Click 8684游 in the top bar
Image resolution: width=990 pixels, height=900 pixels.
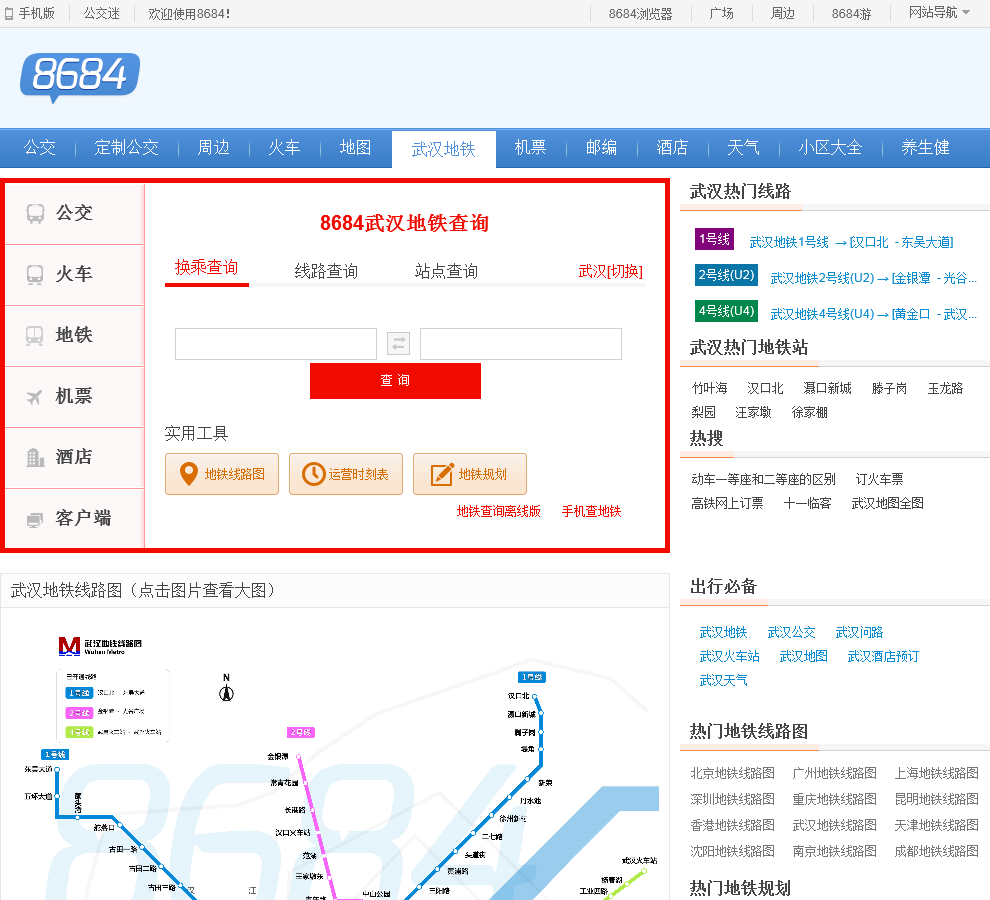851,13
